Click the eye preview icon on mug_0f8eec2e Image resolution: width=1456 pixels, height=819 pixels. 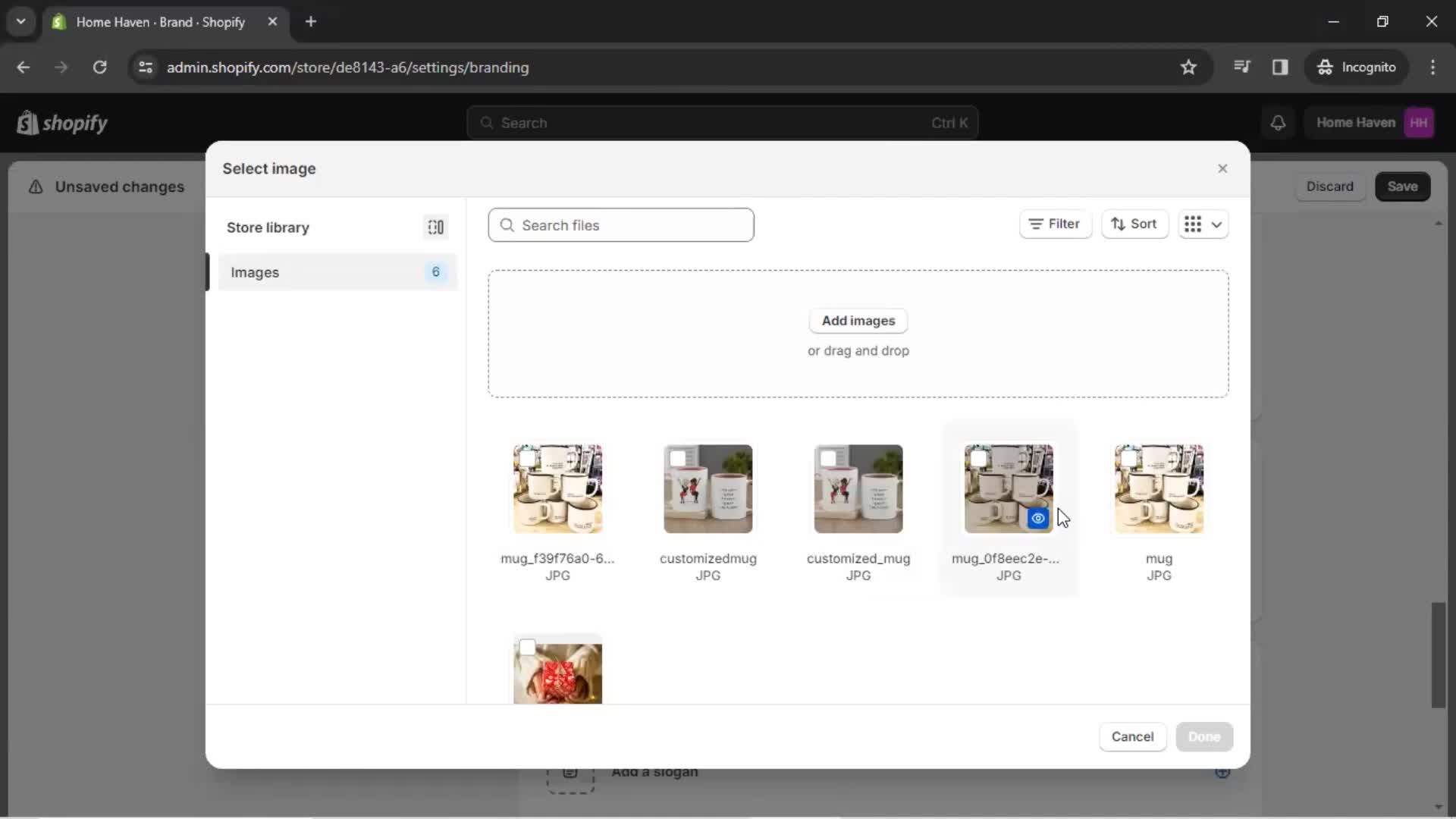coord(1037,518)
